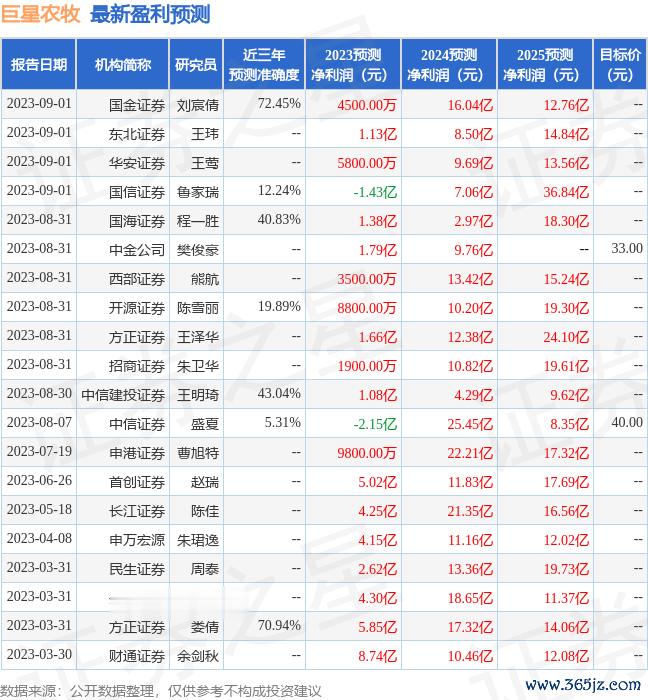Image resolution: width=648 pixels, height=700 pixels.
Task: Click researcher name 余剑秋
Action: [x=198, y=657]
